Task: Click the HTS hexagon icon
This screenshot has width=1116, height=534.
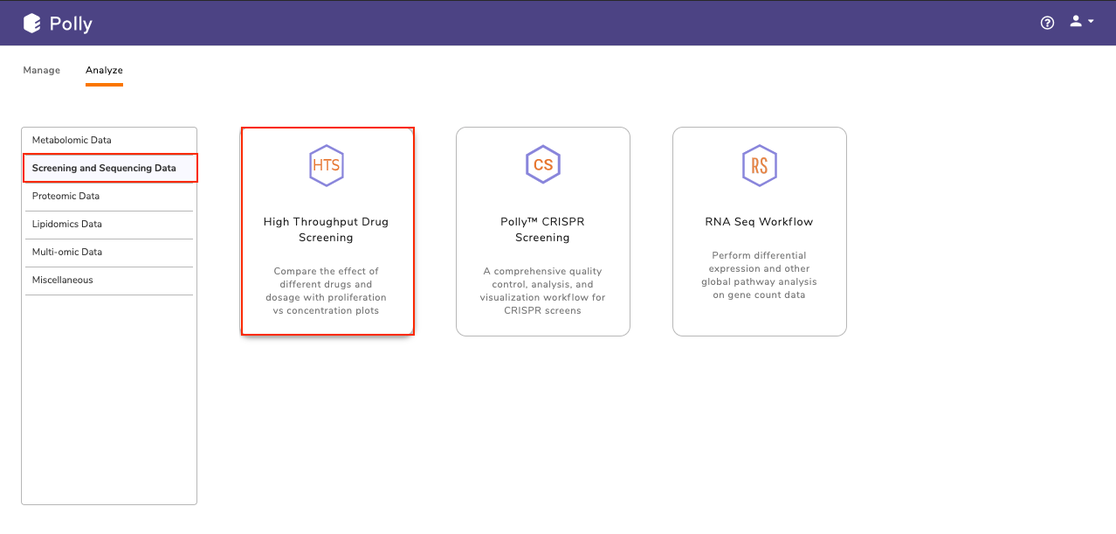Action: 327,166
